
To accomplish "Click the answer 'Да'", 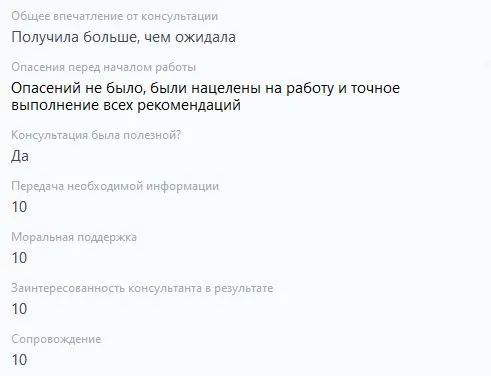I will (20, 156).
